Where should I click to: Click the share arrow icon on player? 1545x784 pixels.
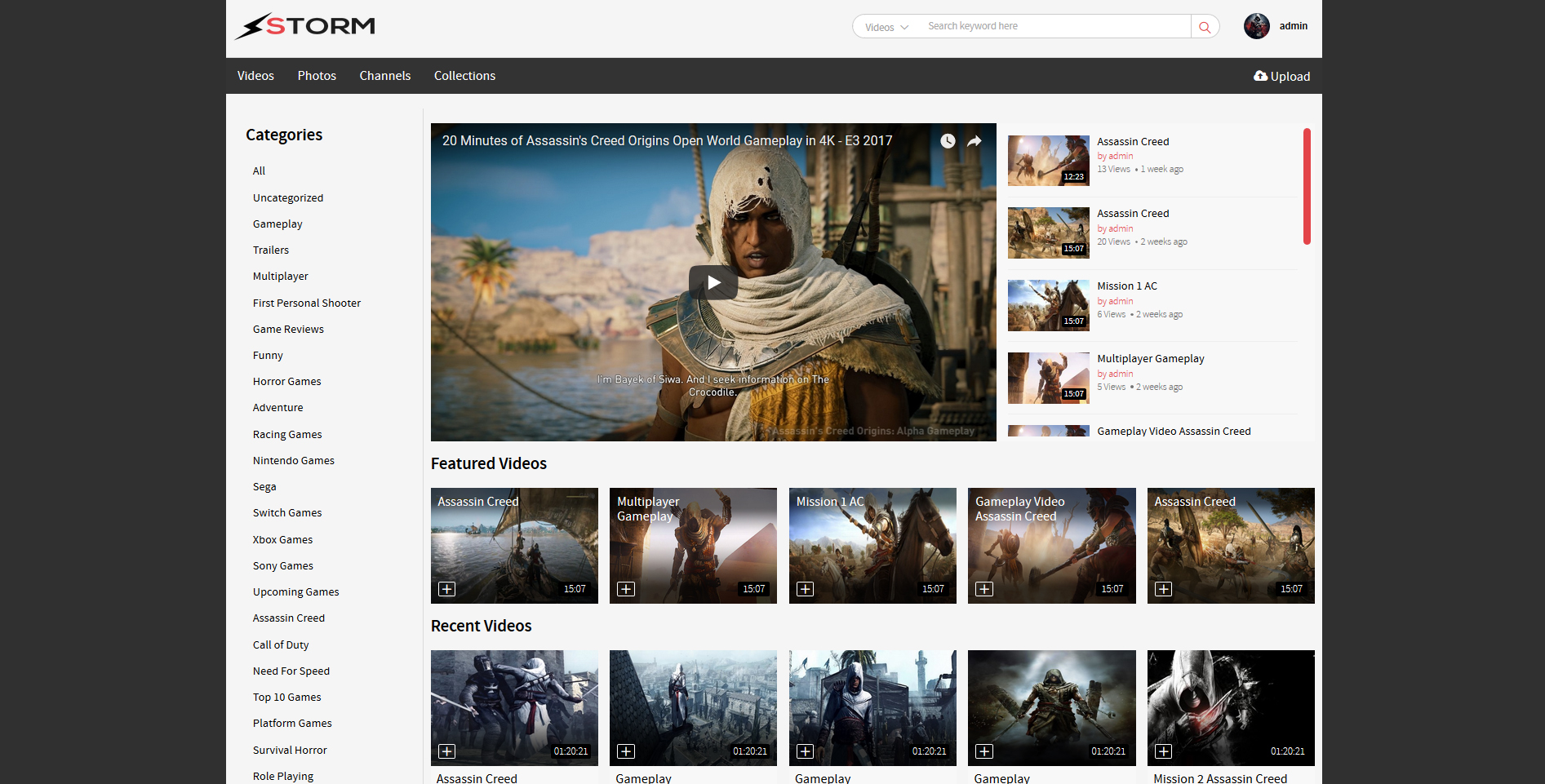click(975, 141)
